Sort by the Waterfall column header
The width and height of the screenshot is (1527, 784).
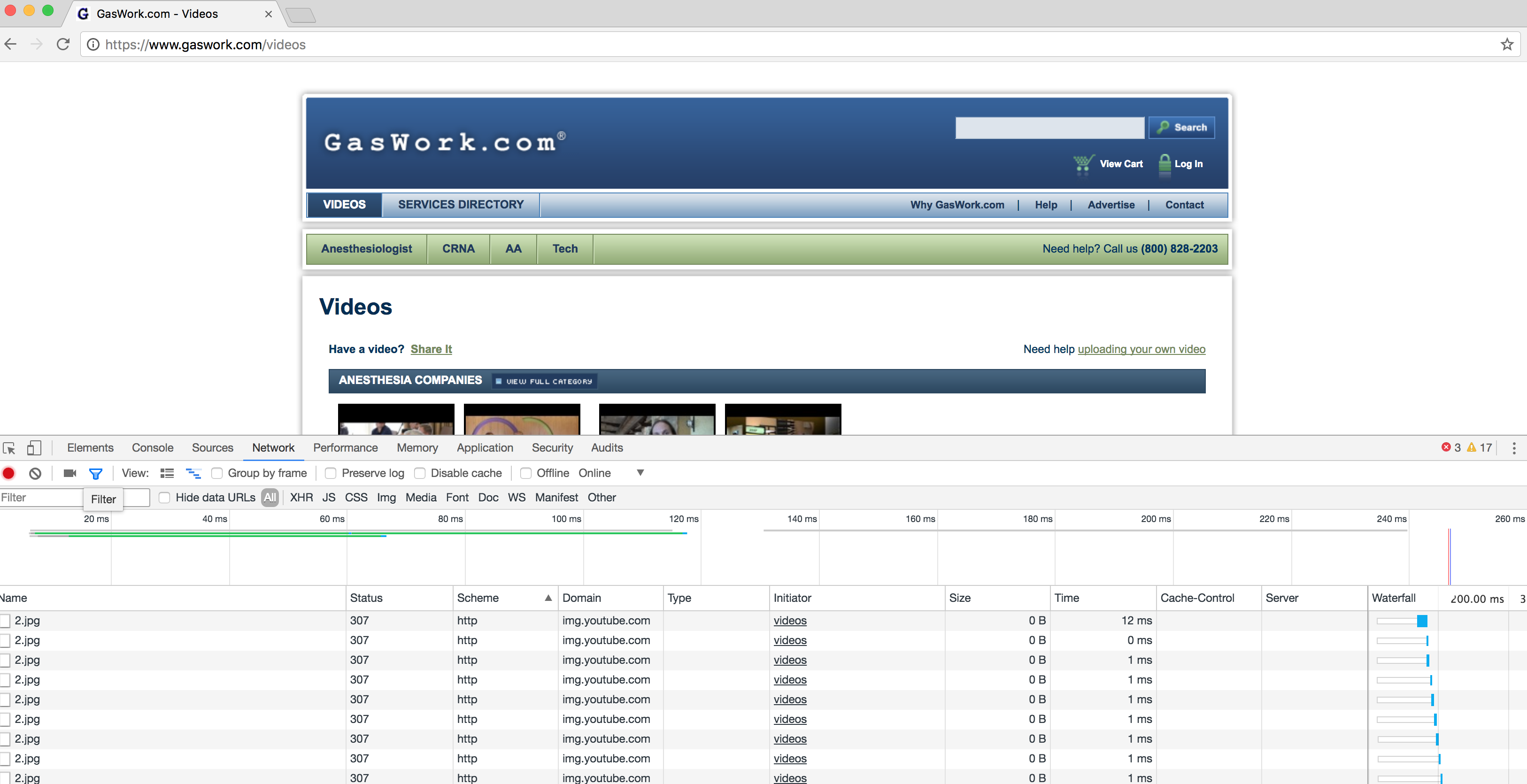tap(1394, 598)
